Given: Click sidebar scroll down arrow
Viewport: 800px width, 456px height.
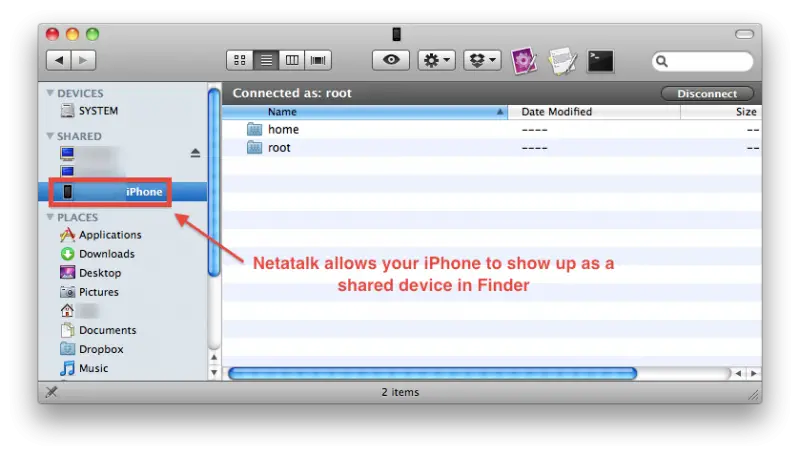Looking at the screenshot, I should [214, 372].
